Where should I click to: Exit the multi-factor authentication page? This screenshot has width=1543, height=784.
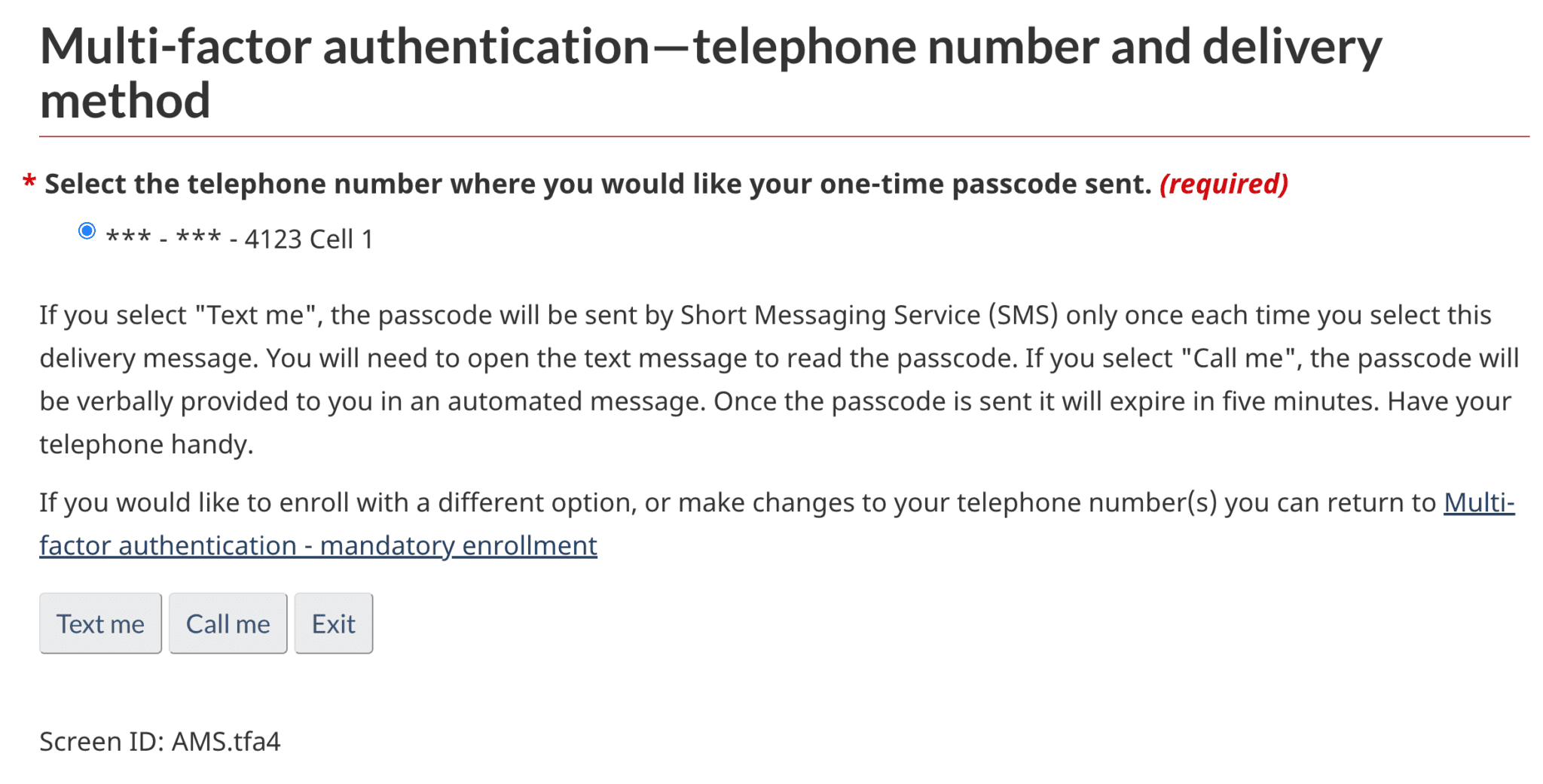click(333, 624)
